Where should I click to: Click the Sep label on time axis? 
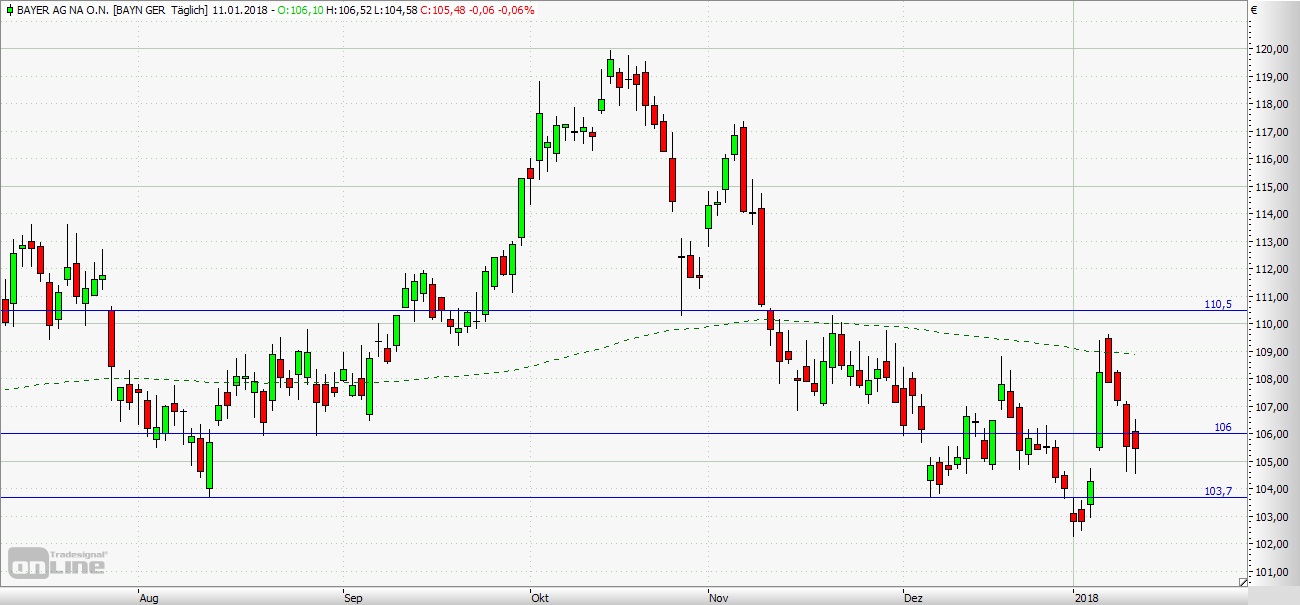(353, 597)
